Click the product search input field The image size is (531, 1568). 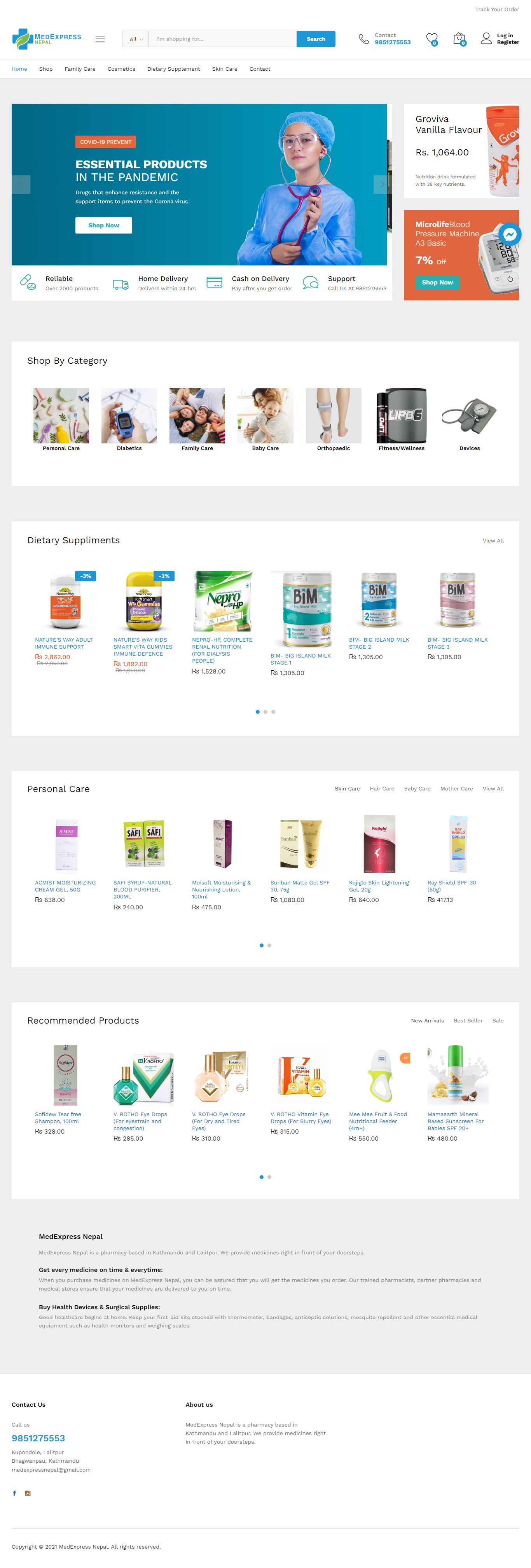[x=222, y=39]
